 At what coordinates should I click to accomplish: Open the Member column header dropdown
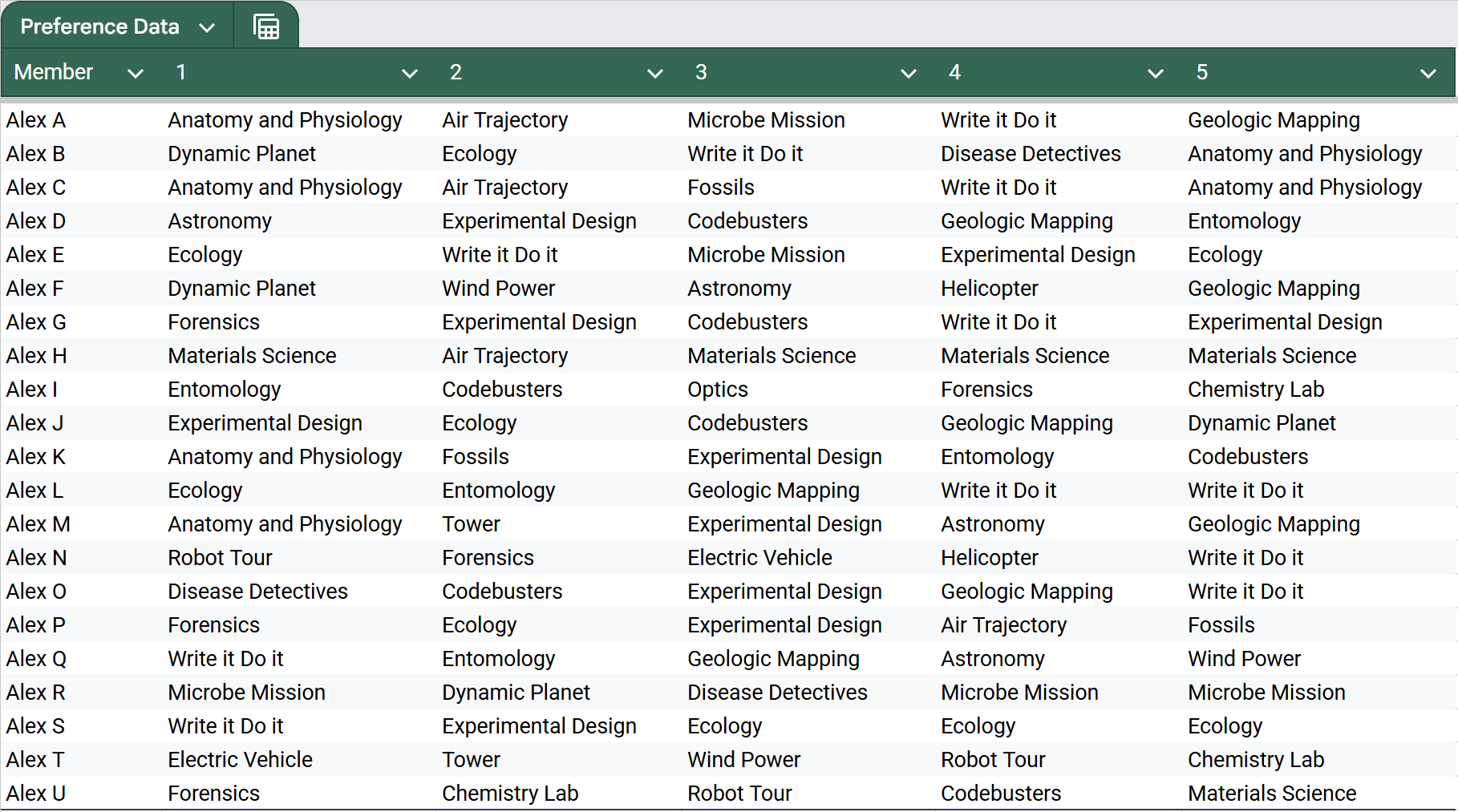pyautogui.click(x=135, y=73)
